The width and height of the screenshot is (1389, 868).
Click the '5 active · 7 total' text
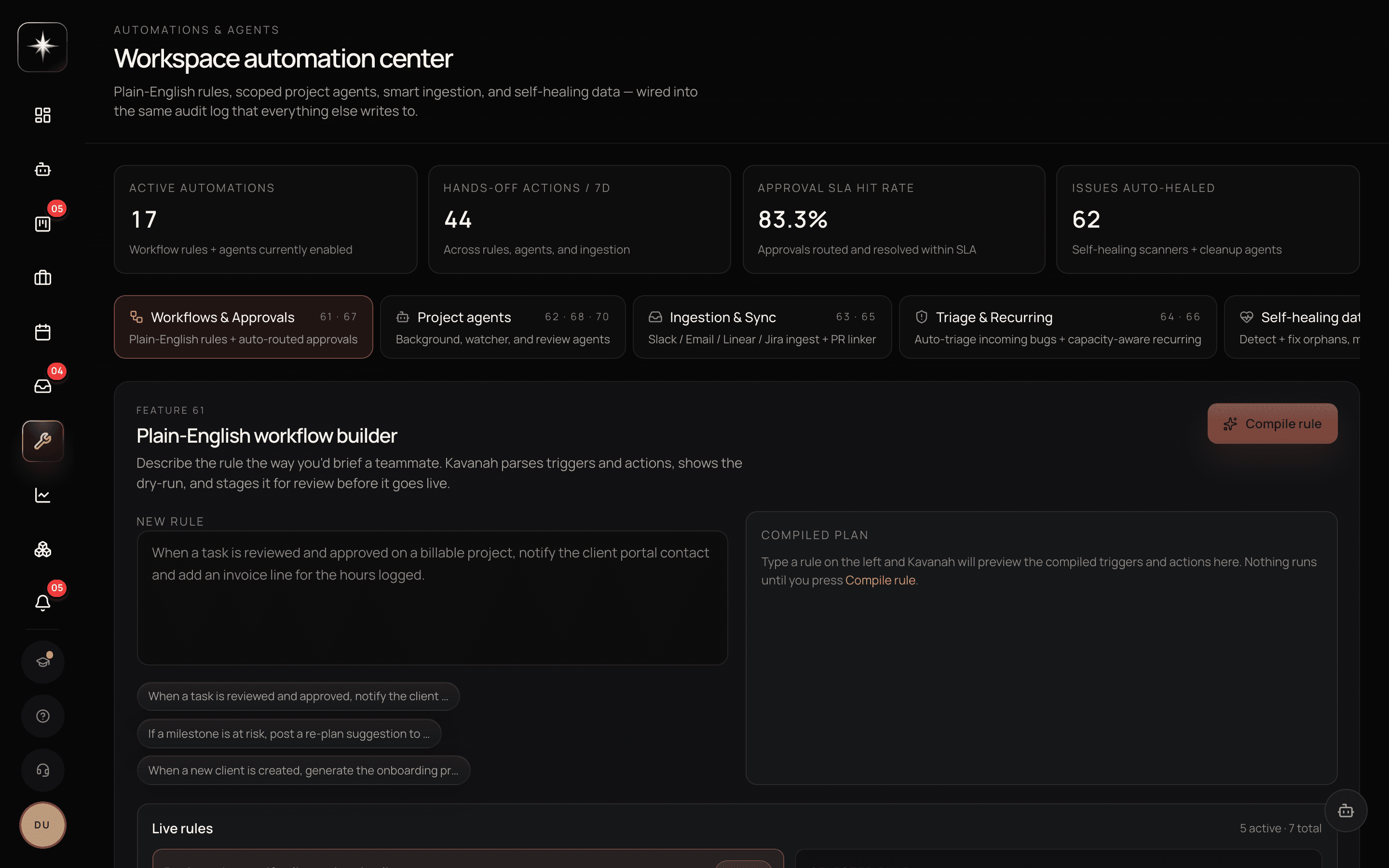click(x=1280, y=828)
